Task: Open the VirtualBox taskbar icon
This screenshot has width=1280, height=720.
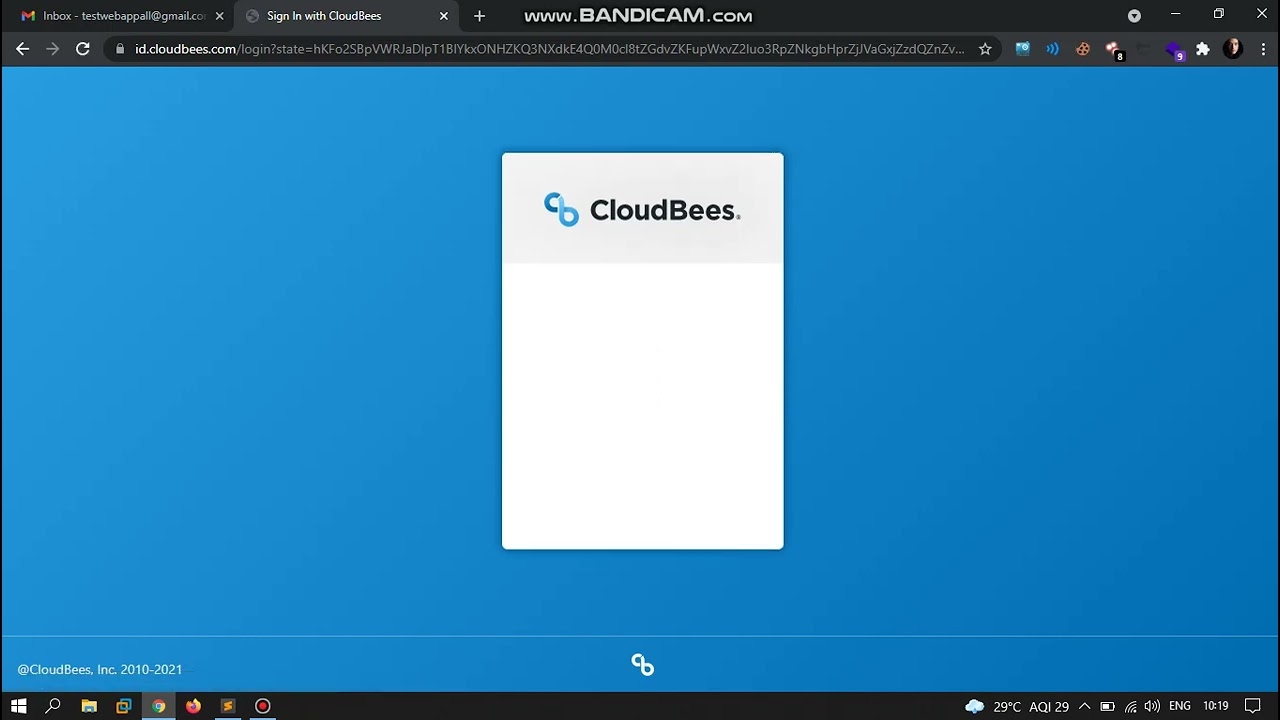Action: (x=124, y=706)
